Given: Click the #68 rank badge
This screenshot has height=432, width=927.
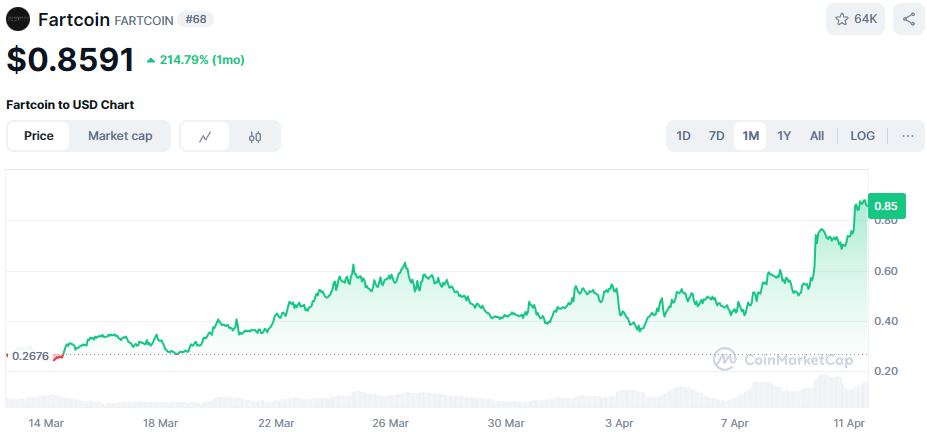Looking at the screenshot, I should click(x=195, y=19).
